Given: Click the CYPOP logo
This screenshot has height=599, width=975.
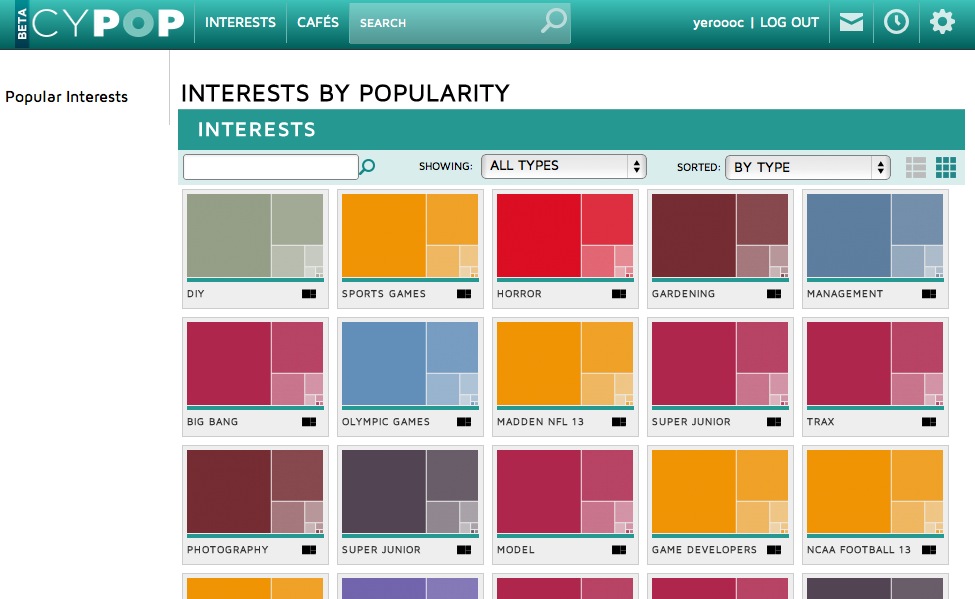Looking at the screenshot, I should pyautogui.click(x=108, y=22).
